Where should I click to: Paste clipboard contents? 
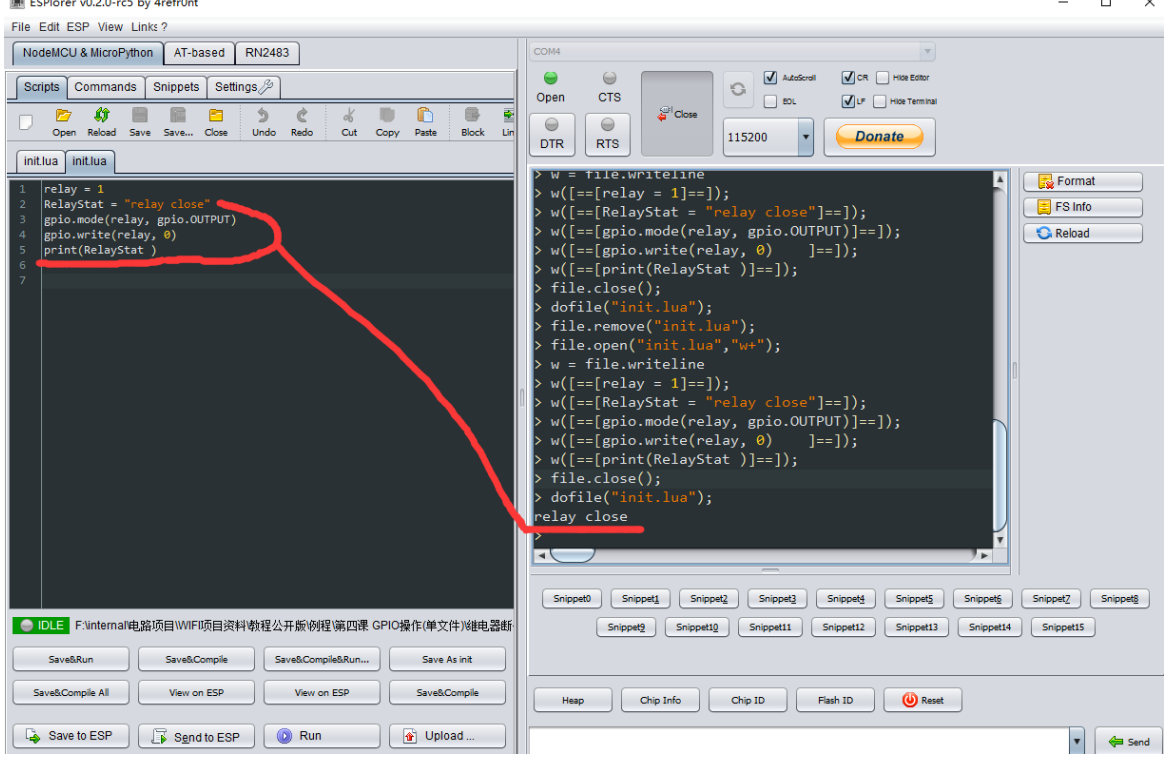coord(425,122)
